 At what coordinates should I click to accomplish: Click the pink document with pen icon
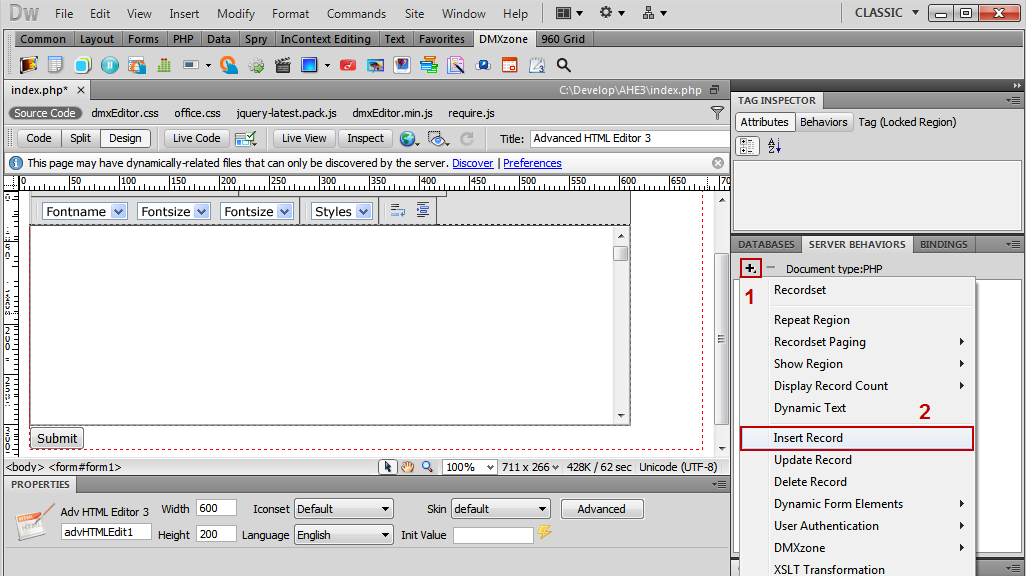coord(455,65)
